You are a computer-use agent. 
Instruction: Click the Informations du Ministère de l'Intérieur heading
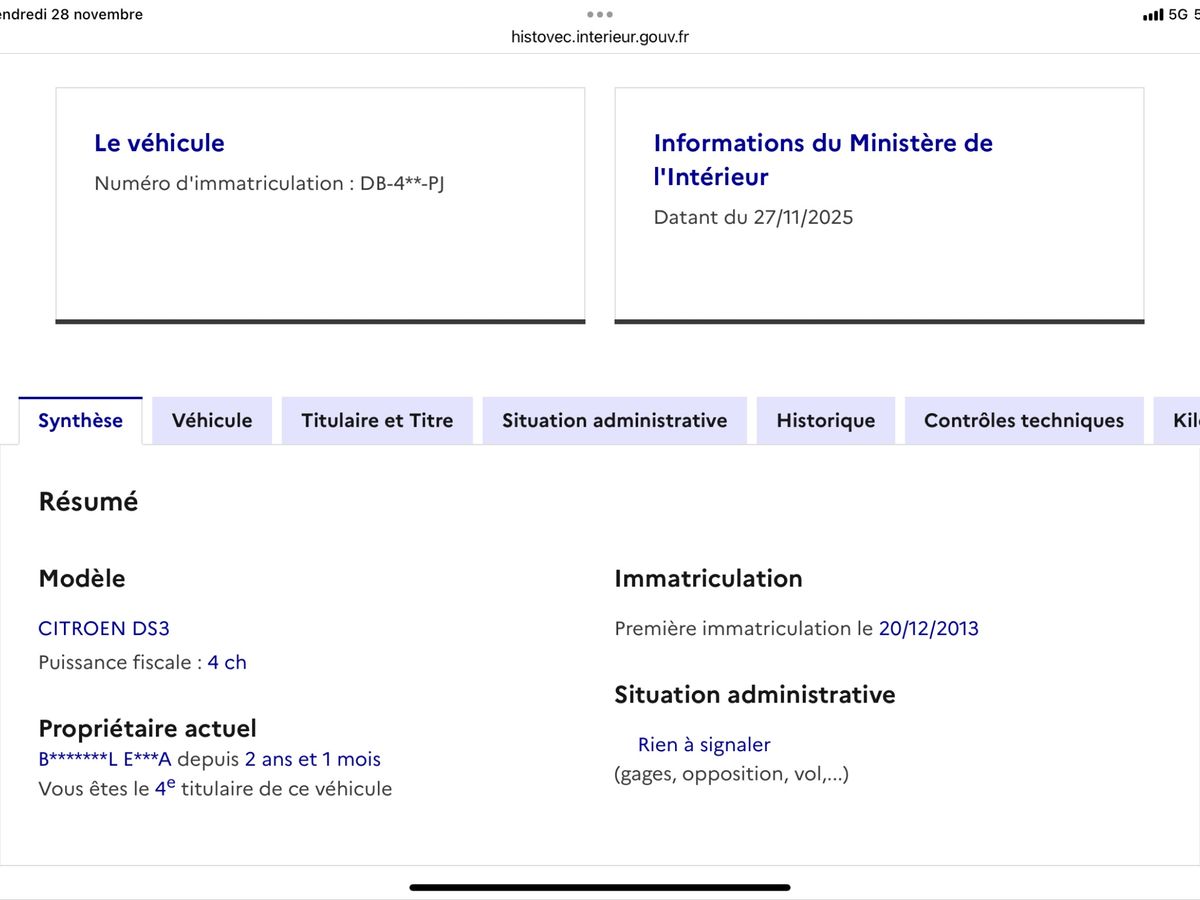(823, 159)
